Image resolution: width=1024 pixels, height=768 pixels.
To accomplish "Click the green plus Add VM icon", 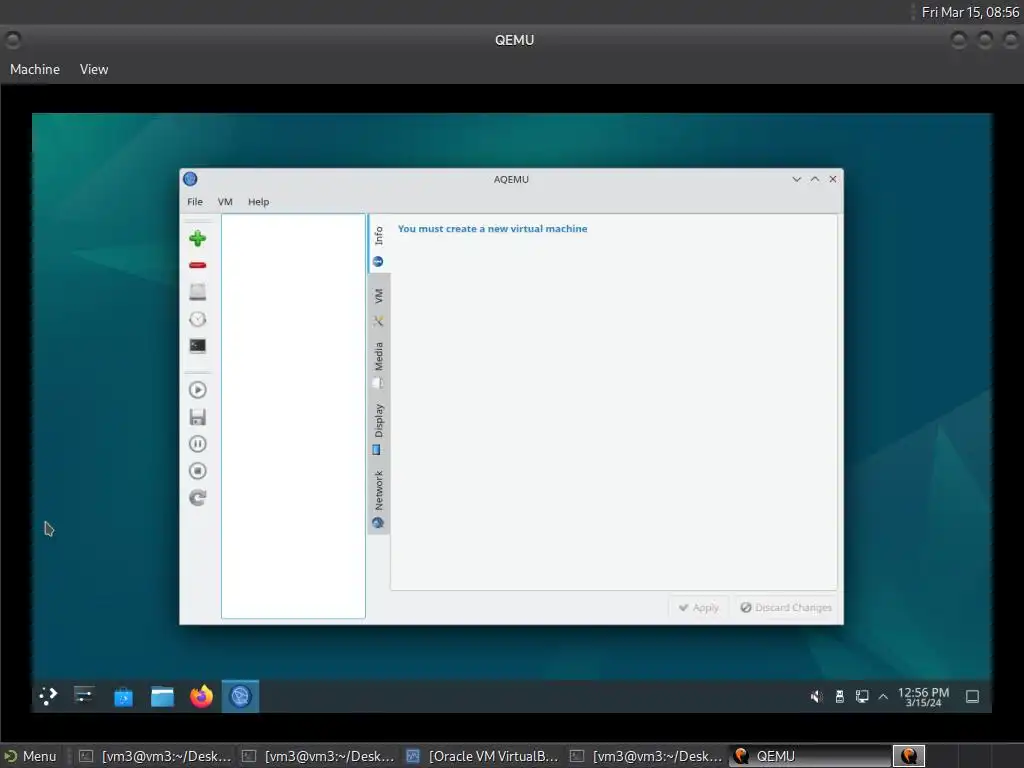I will pos(197,238).
